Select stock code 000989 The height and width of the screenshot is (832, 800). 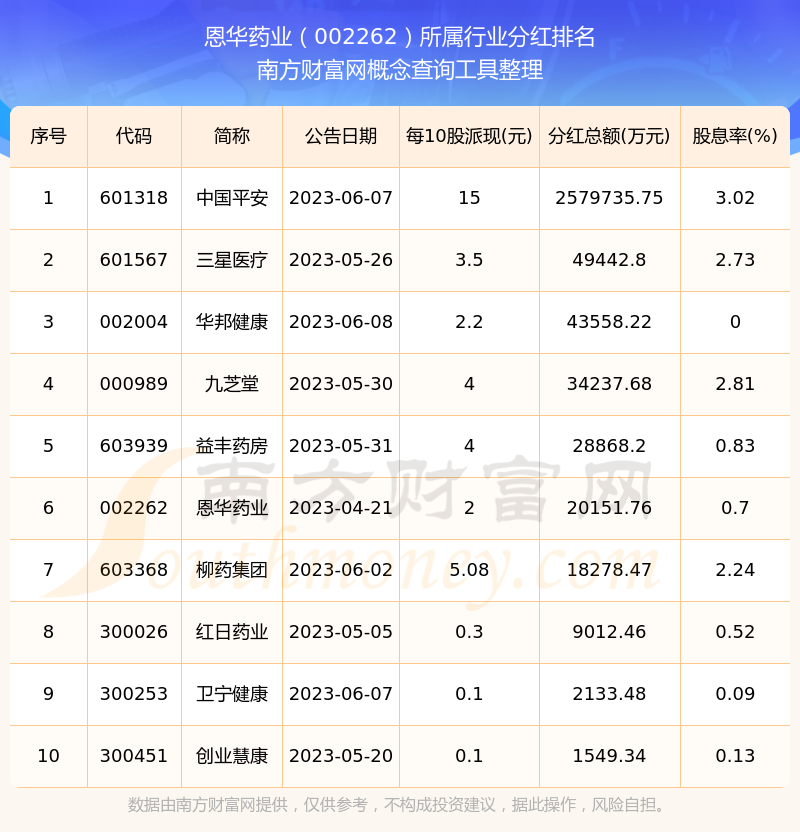click(x=134, y=384)
